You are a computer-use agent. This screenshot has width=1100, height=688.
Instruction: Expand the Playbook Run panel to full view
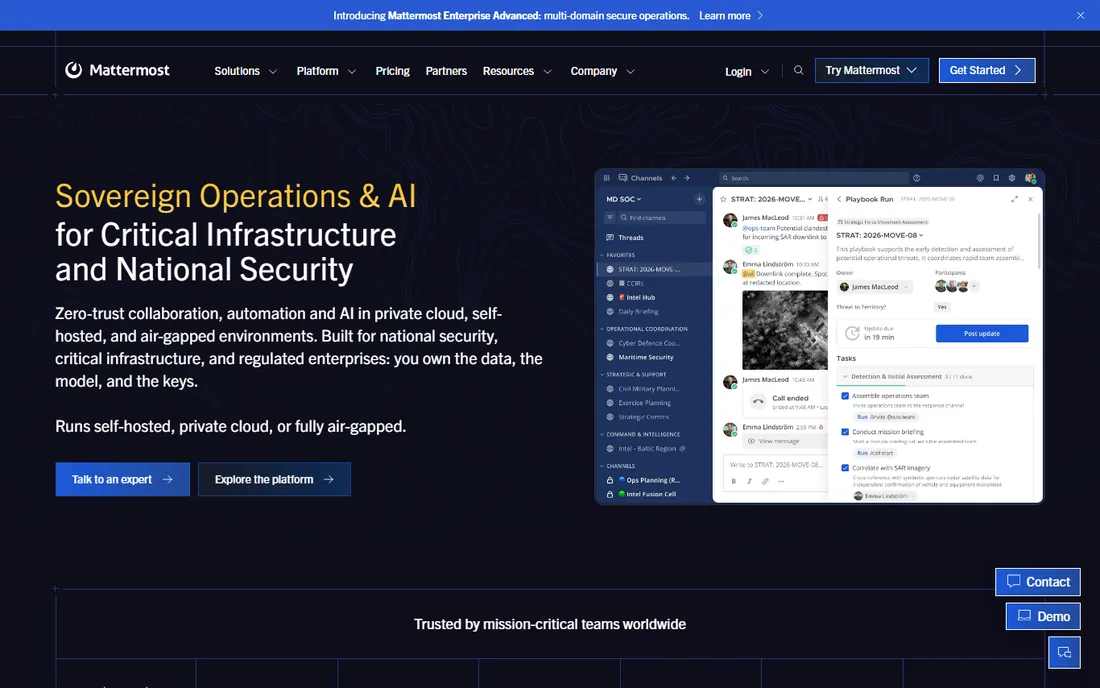pos(1014,199)
